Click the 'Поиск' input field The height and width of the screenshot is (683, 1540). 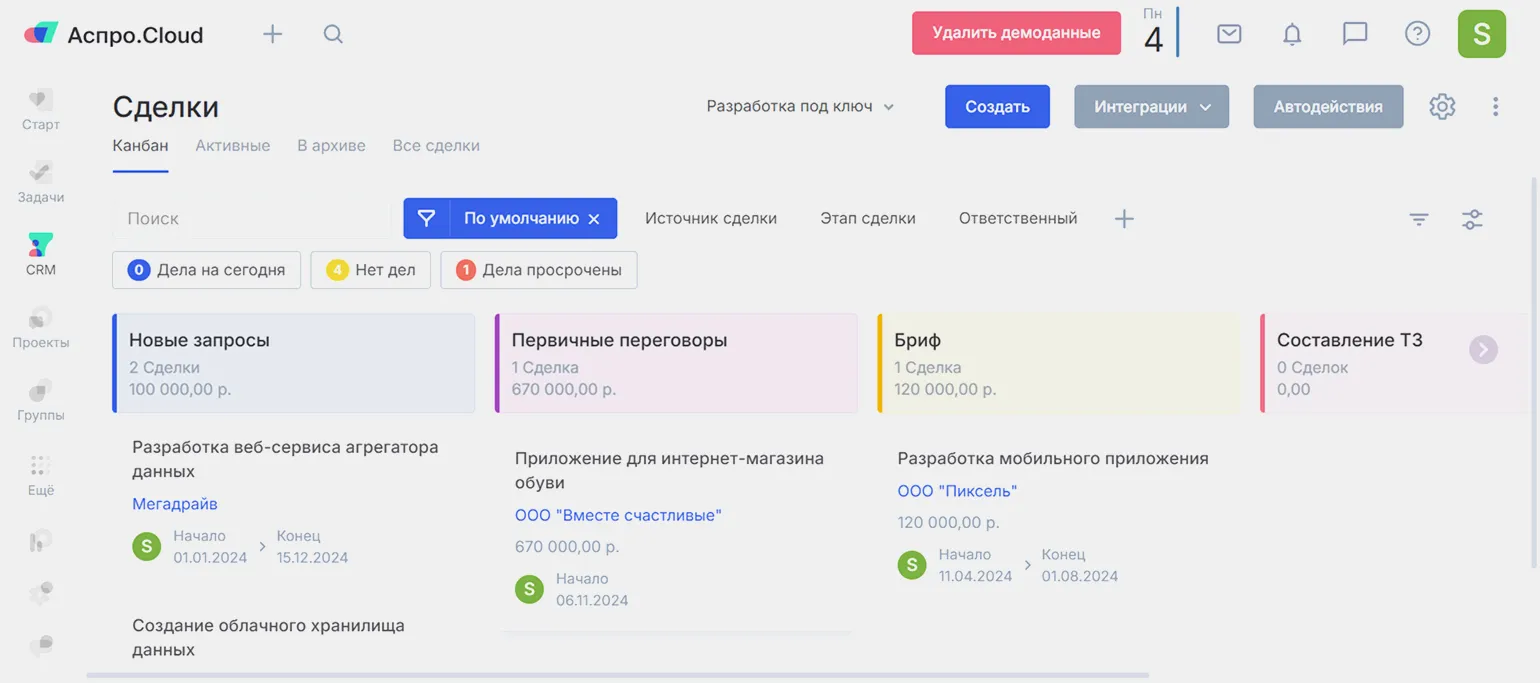(x=250, y=219)
